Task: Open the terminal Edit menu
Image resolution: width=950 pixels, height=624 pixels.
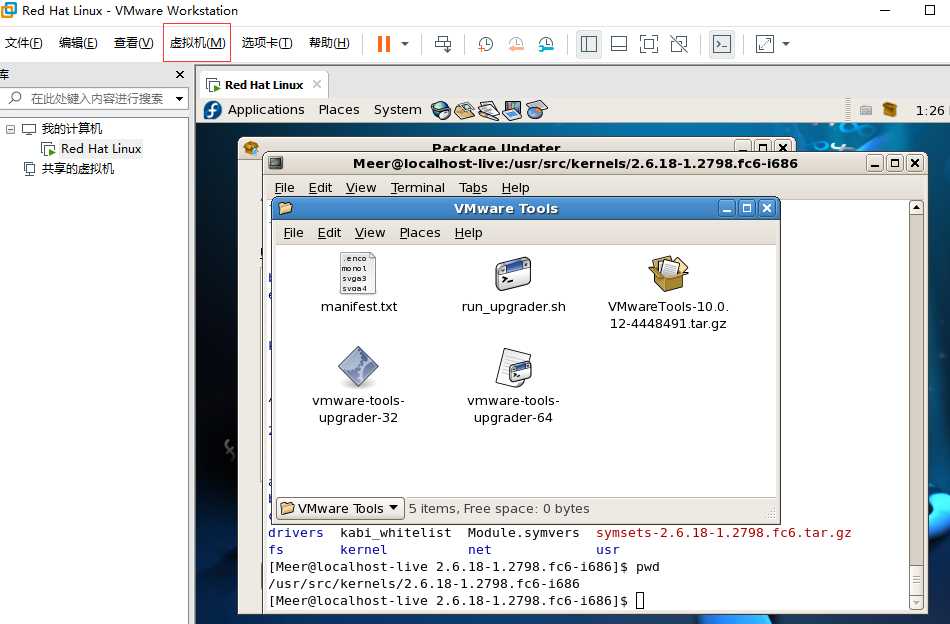Action: 320,187
